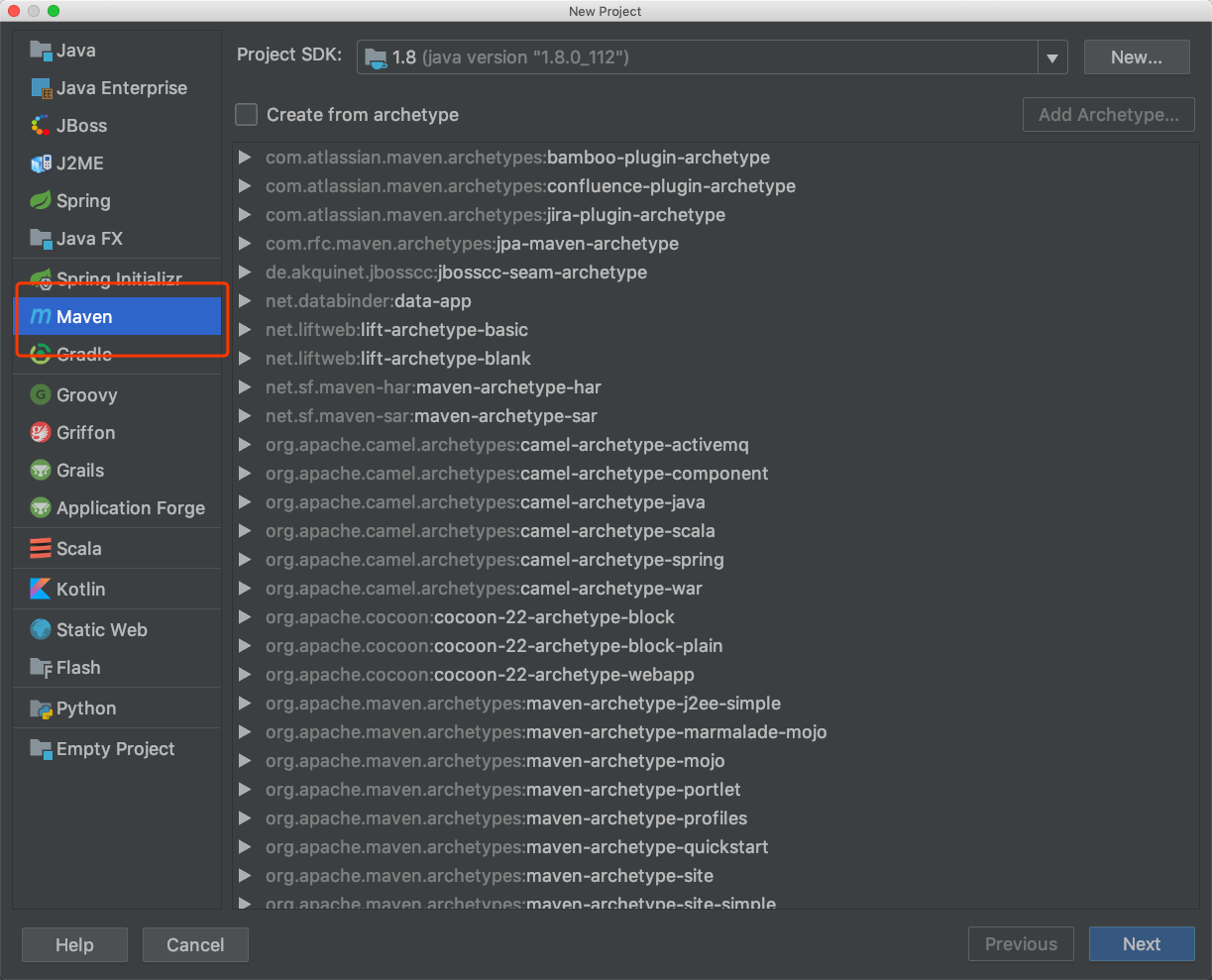Select camel-archetype-component entry

pos(517,474)
